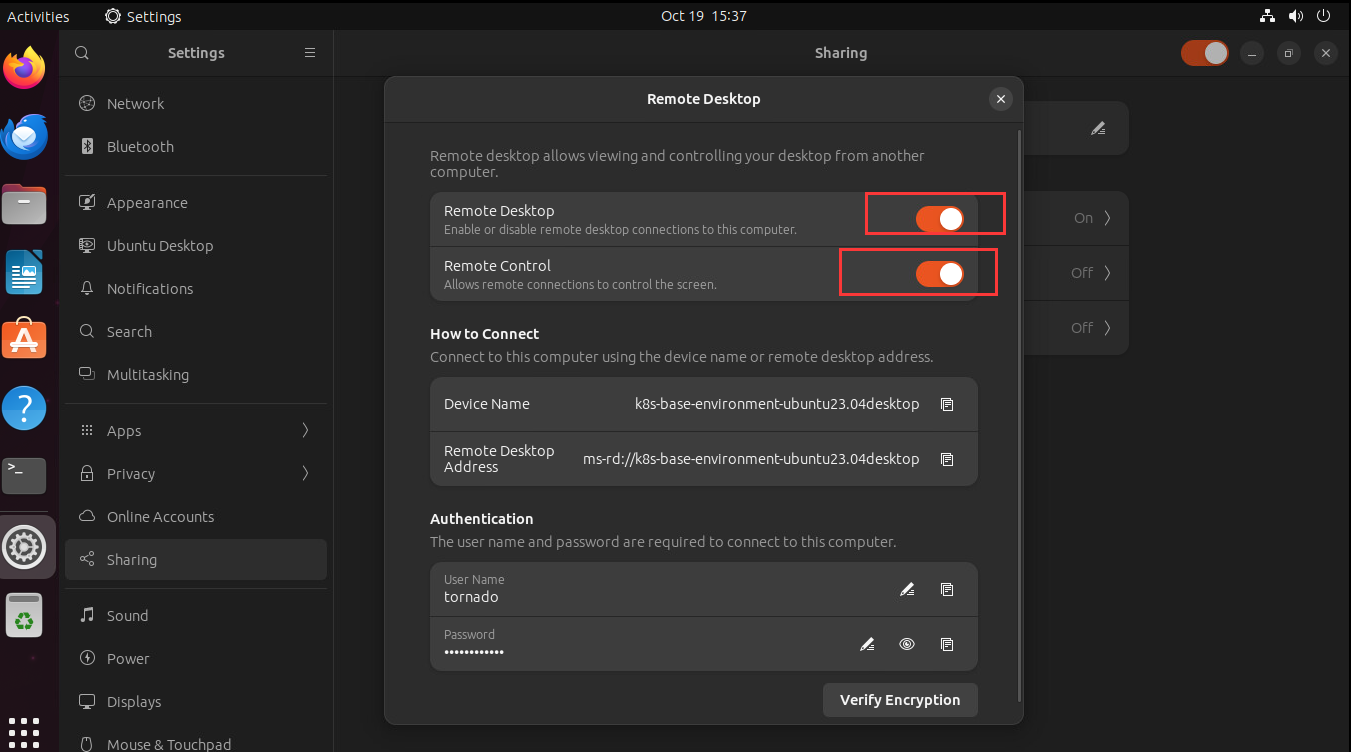This screenshot has width=1351, height=752.
Task: Expand the Privacy section chevron
Action: coord(305,474)
